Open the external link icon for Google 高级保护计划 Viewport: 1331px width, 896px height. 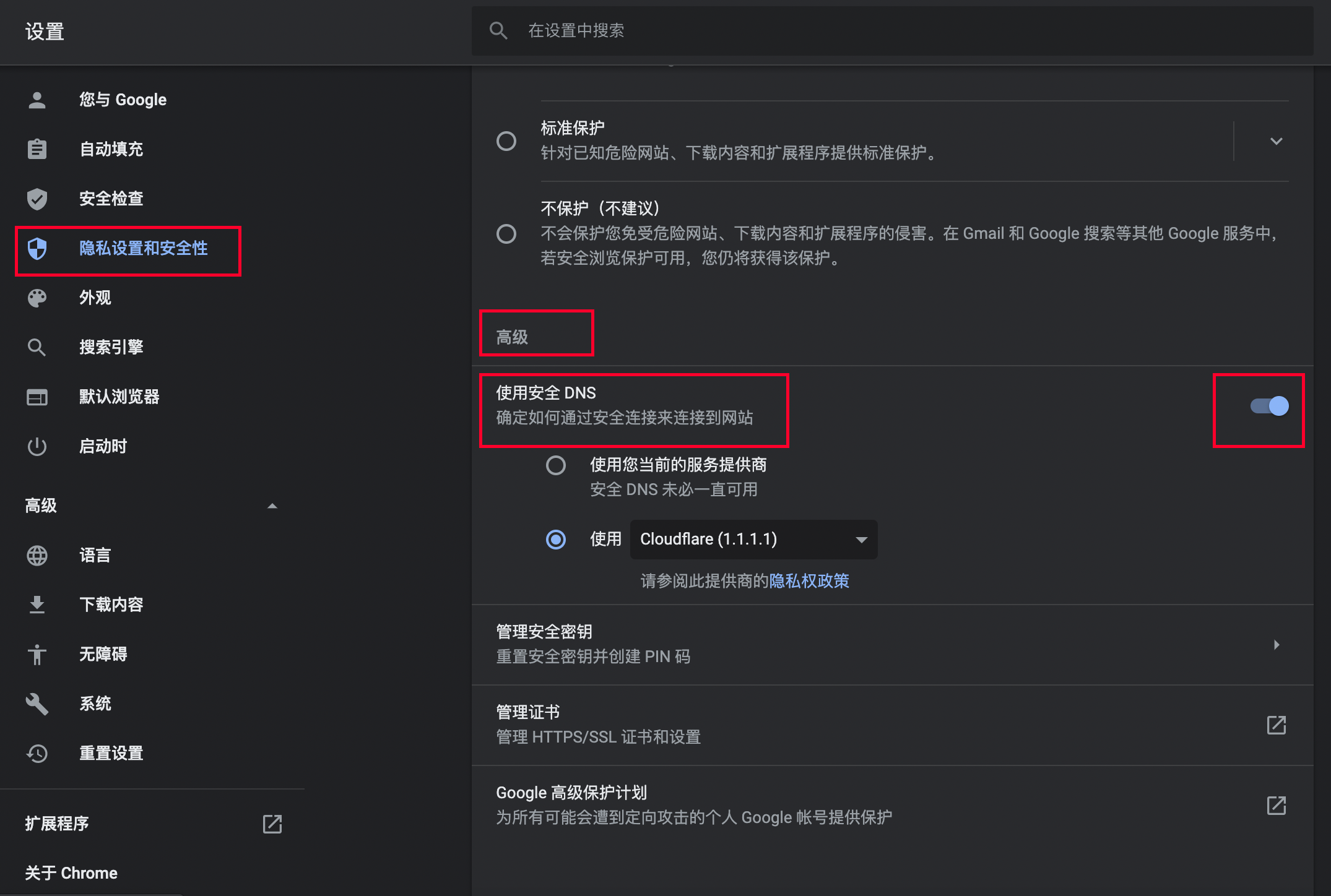point(1277,805)
